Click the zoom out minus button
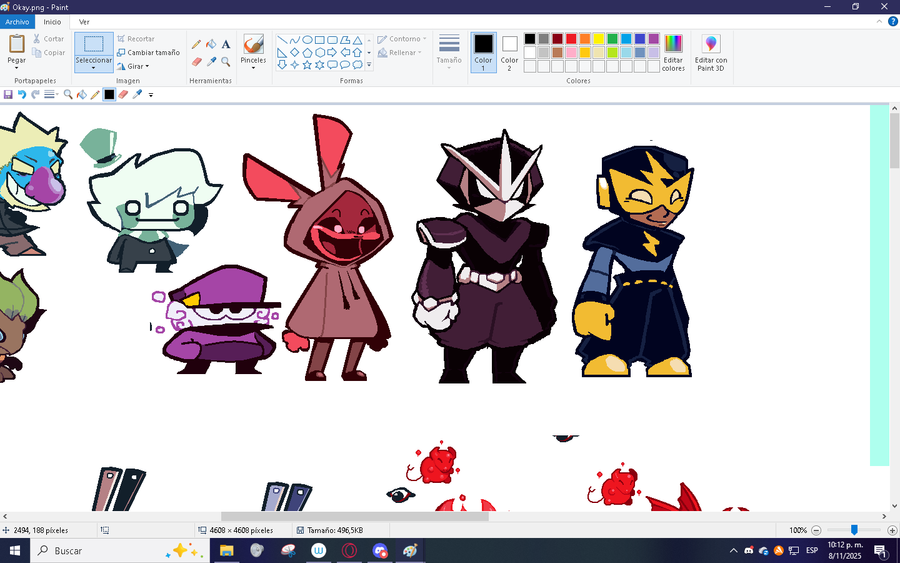 (x=816, y=530)
